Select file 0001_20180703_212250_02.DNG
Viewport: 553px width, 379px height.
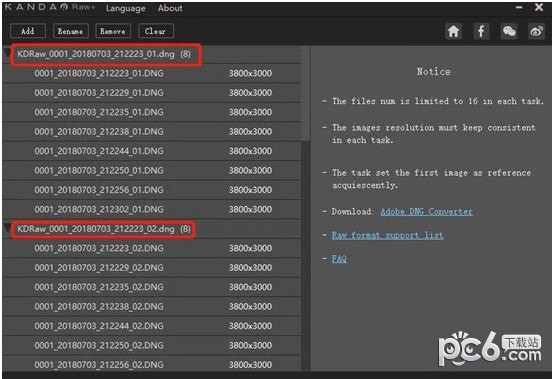coord(152,345)
